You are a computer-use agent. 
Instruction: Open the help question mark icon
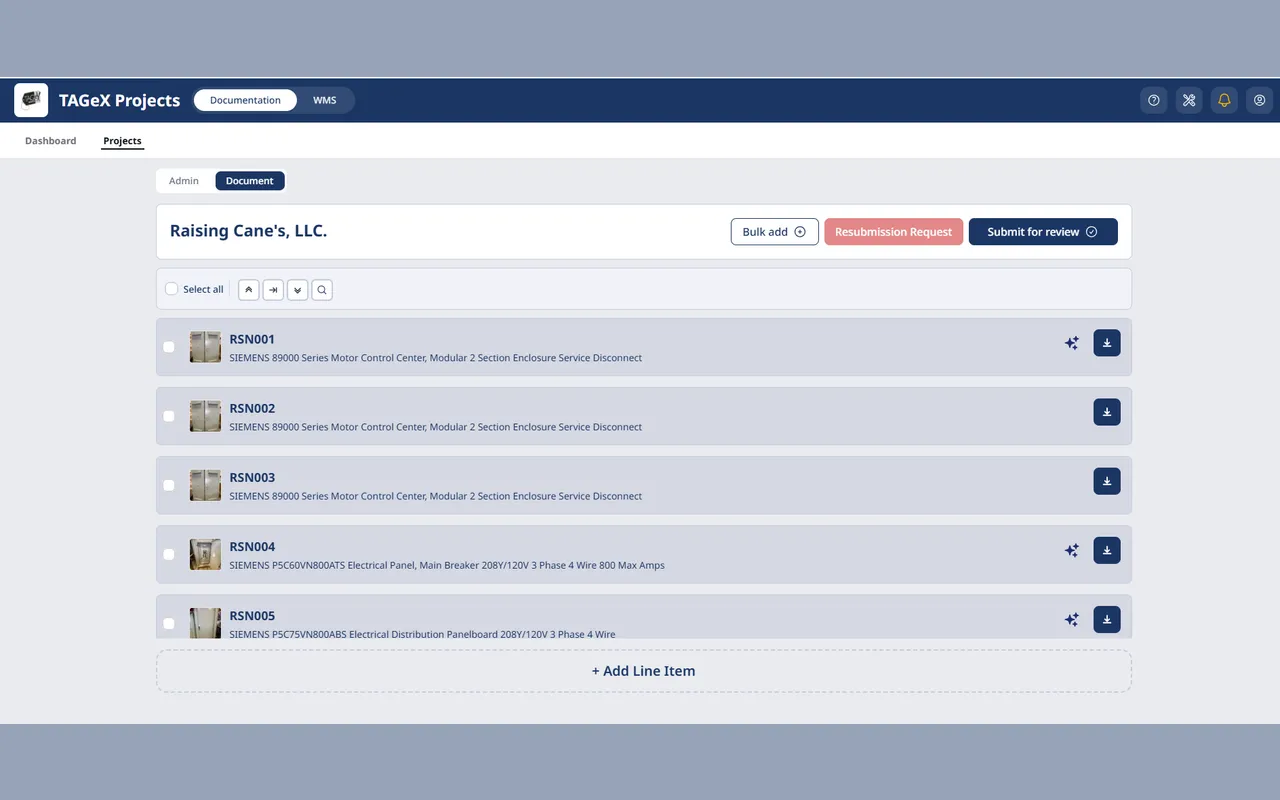coord(1154,100)
